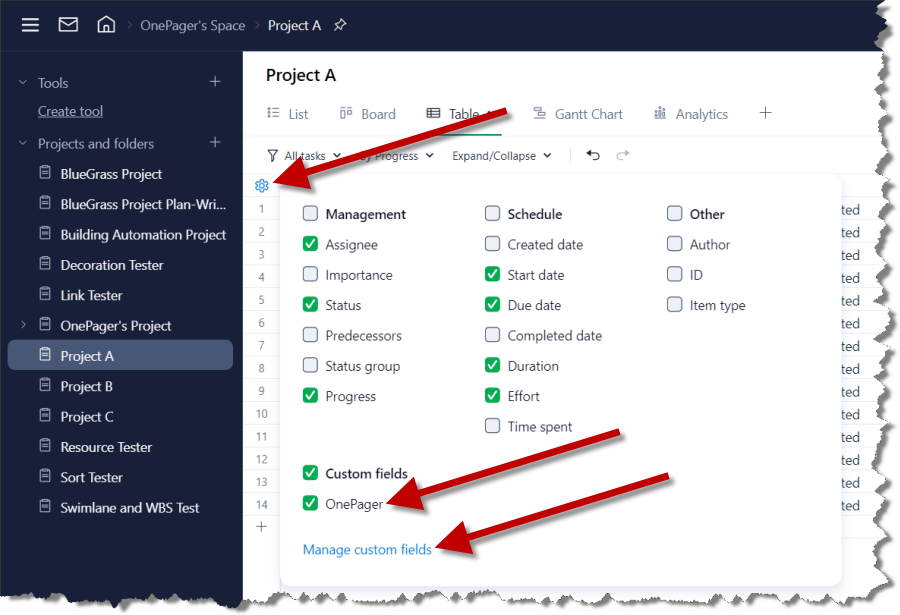Click the plus icon next to Tools
Image resolution: width=900 pixels, height=615 pixels.
tap(215, 82)
